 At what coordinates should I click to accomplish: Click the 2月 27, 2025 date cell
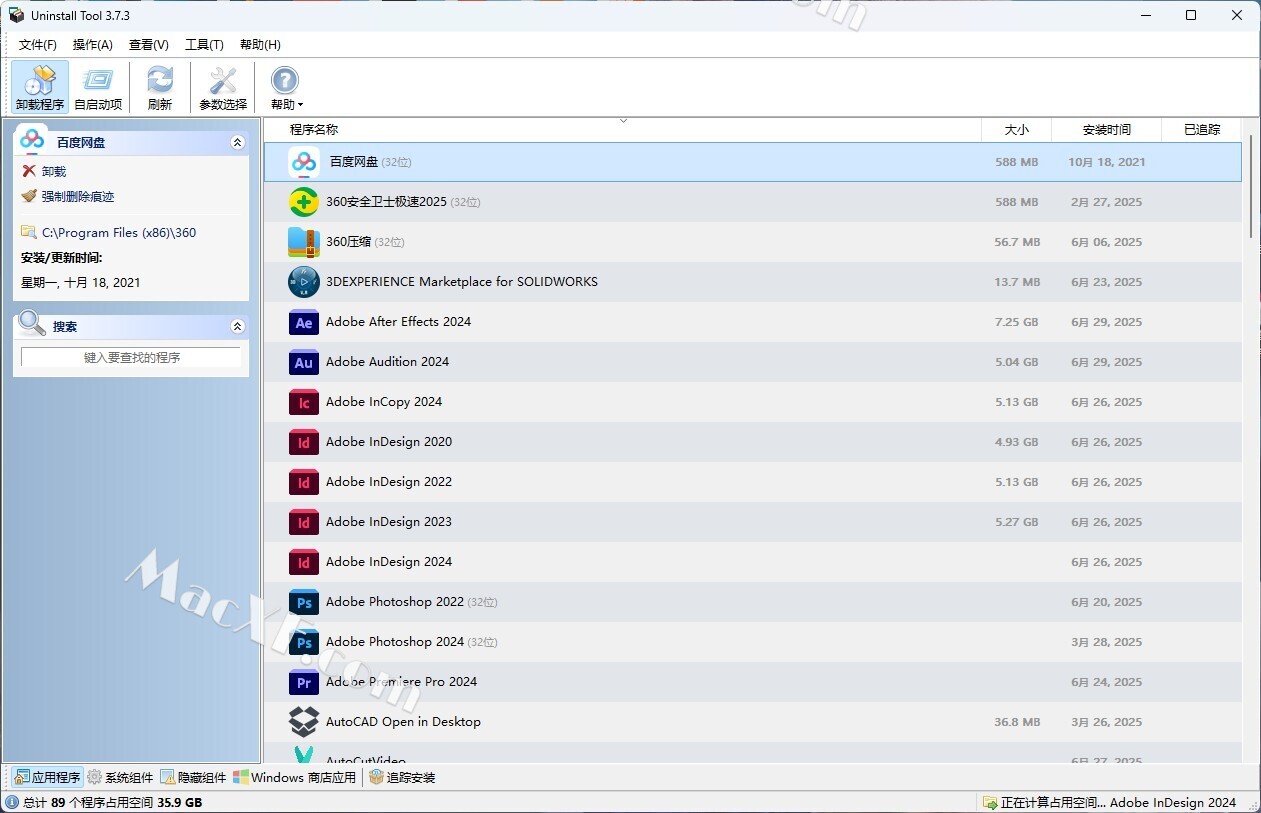coord(1106,202)
